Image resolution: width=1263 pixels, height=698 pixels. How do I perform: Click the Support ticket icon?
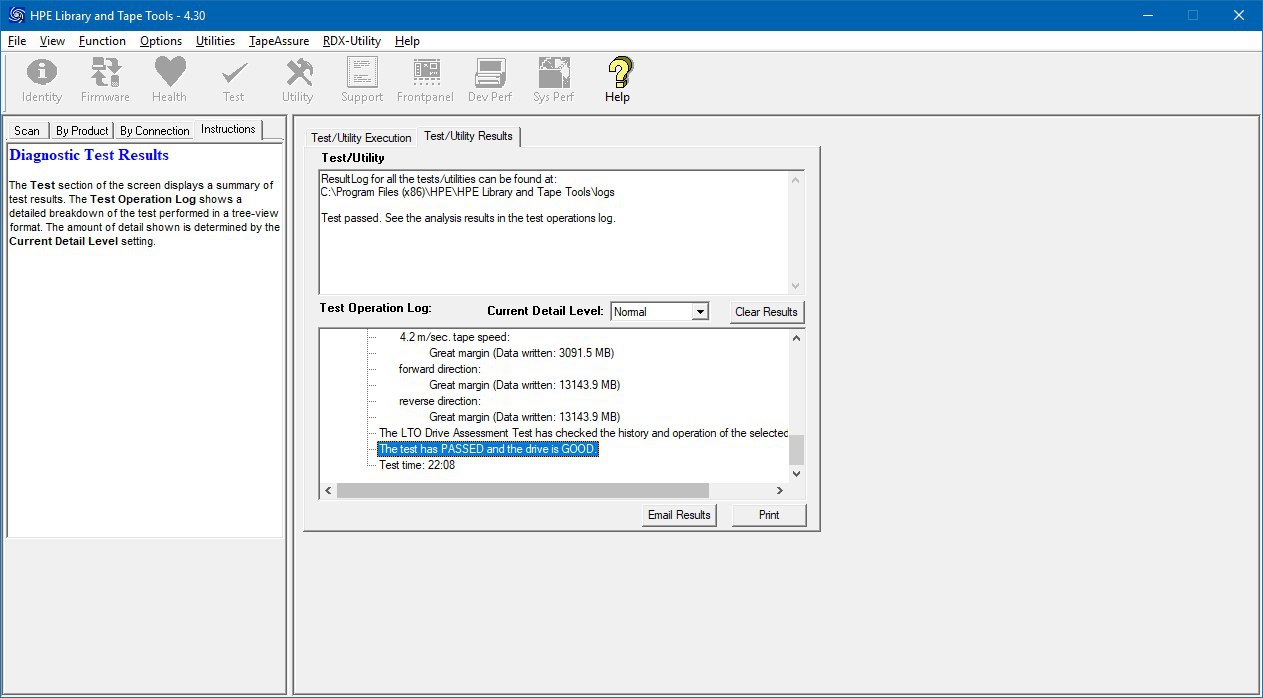coord(362,81)
